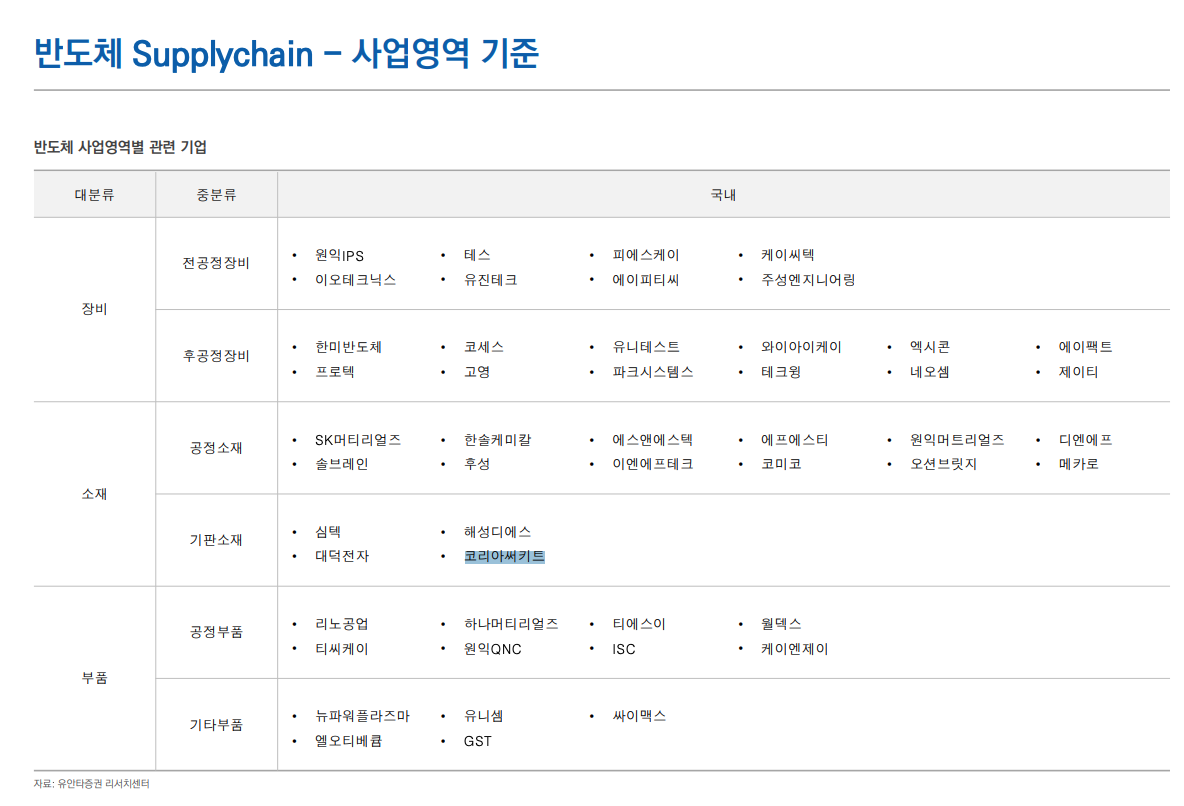
Task: Click company name '프로텍'
Action: 335,372
